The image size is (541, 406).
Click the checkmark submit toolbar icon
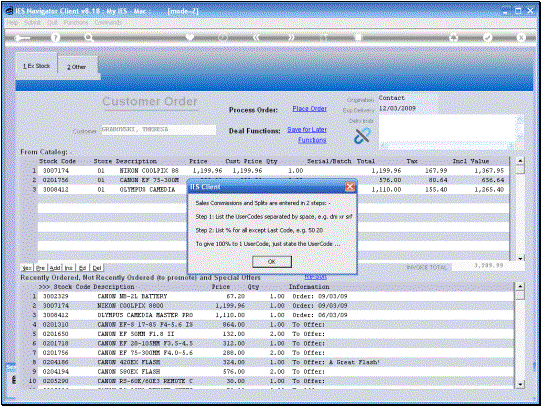pyautogui.click(x=487, y=37)
